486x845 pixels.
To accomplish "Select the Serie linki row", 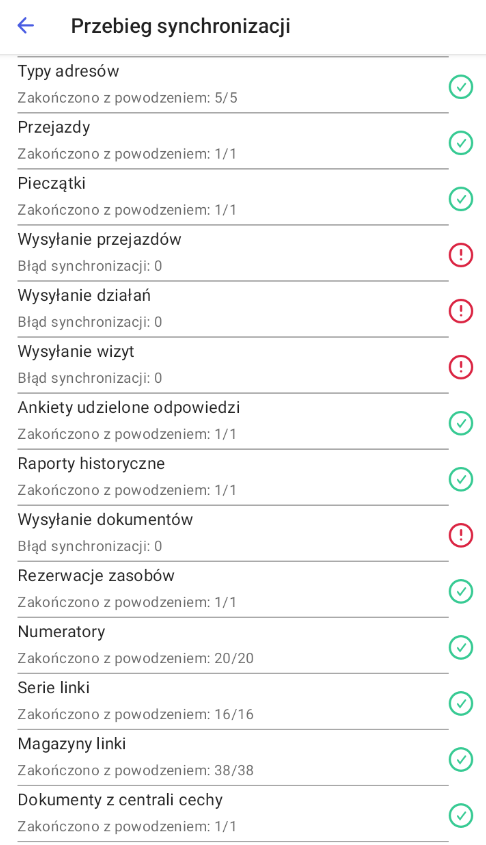I will tap(243, 701).
